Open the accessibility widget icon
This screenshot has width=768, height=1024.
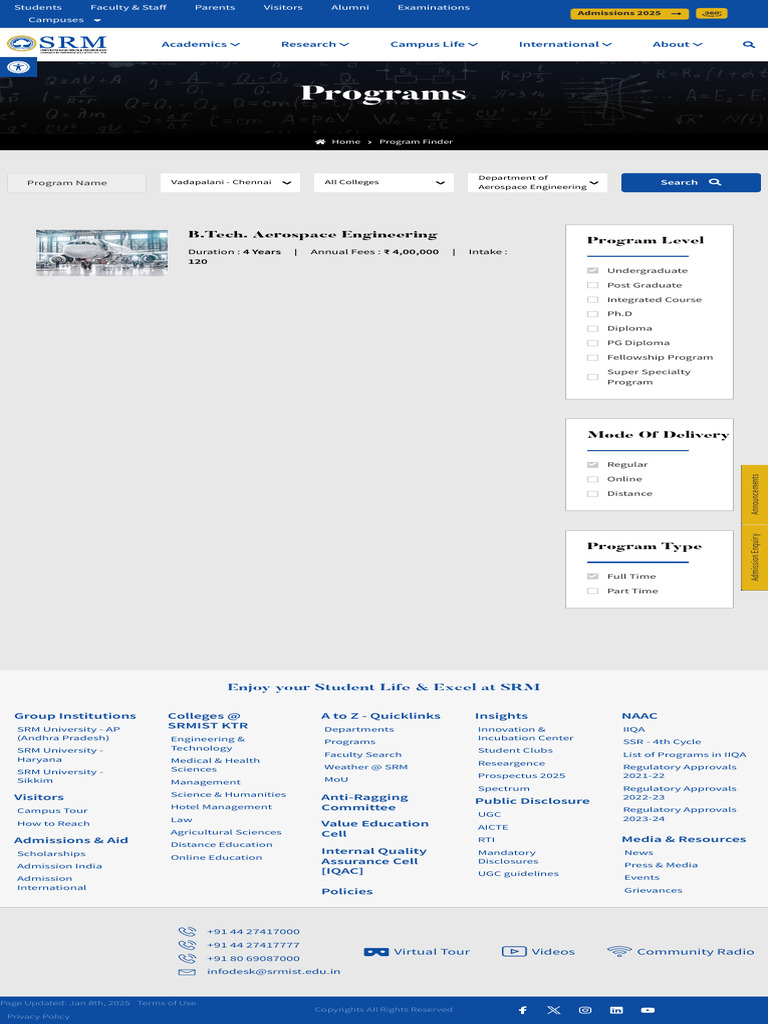click(18, 67)
